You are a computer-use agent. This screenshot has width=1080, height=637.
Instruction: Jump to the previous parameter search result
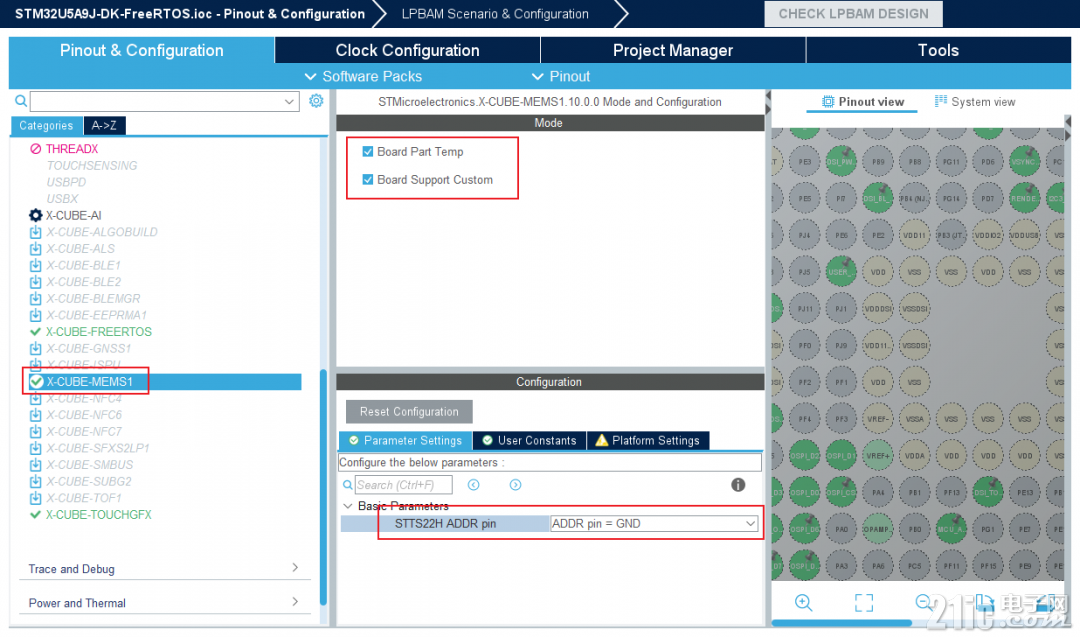point(474,485)
